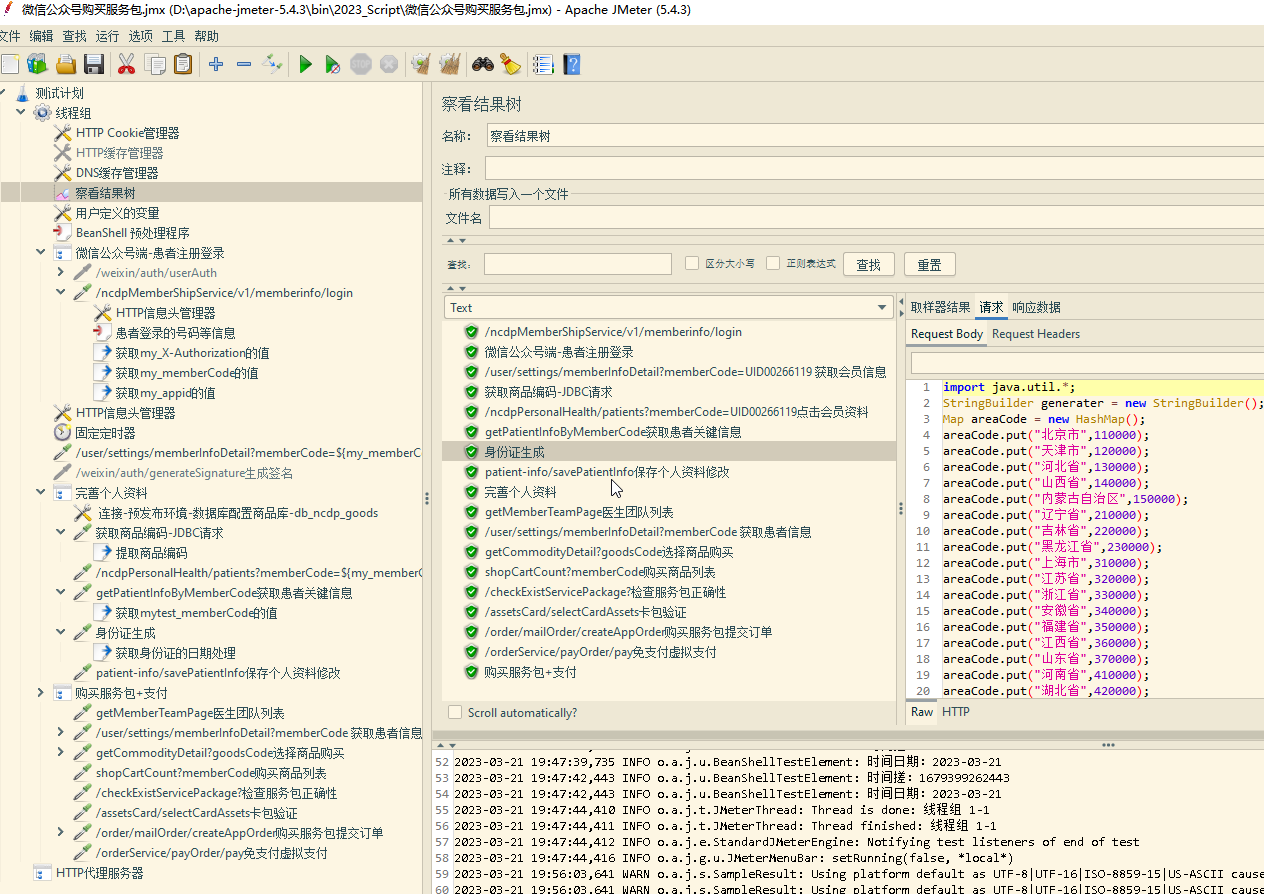1264x894 pixels.
Task: Click the Paste clipboard toolbar icon
Action: click(x=183, y=65)
